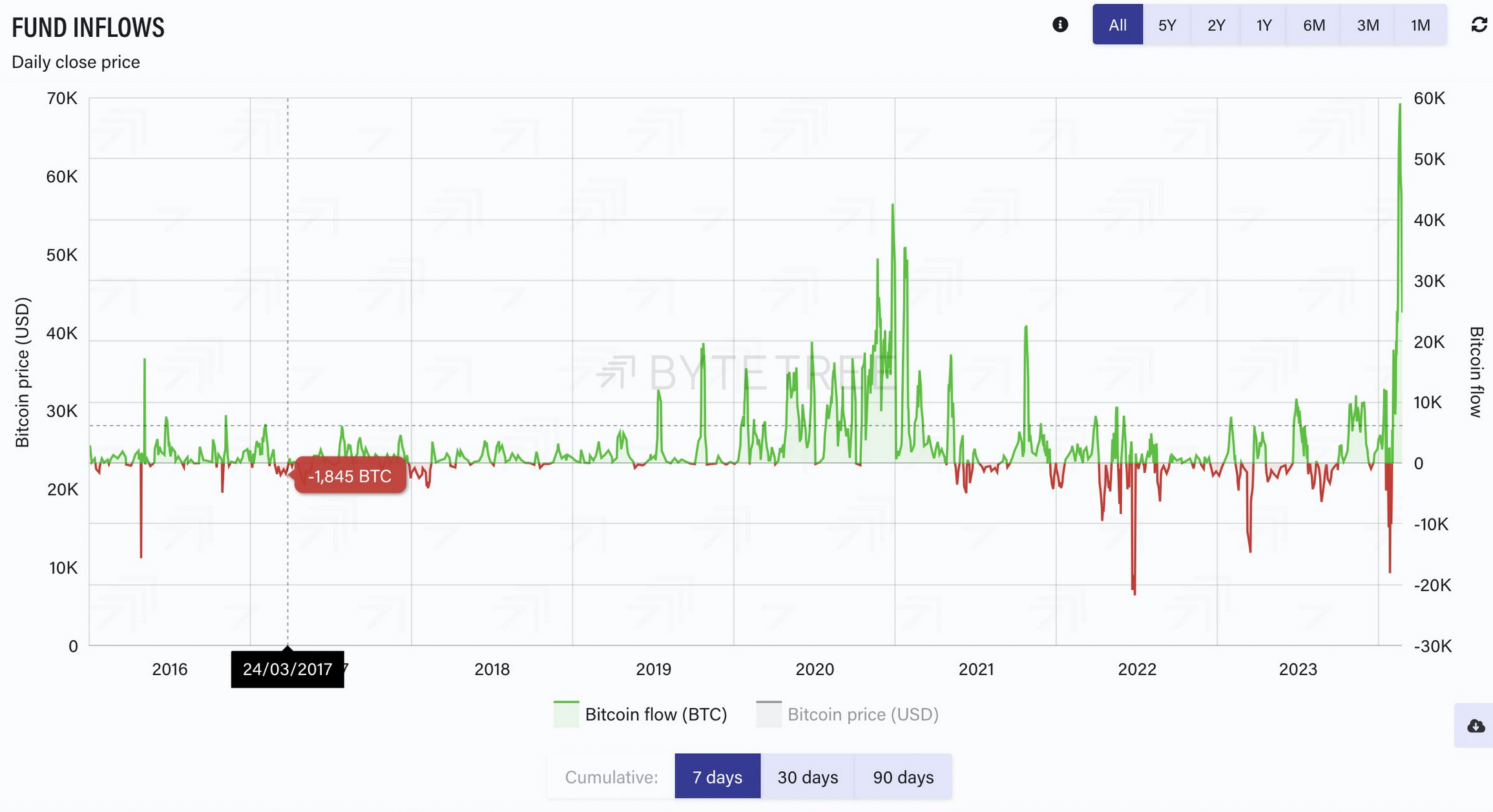Click the 24/03/2017 date marker
1493x812 pixels.
tap(287, 669)
